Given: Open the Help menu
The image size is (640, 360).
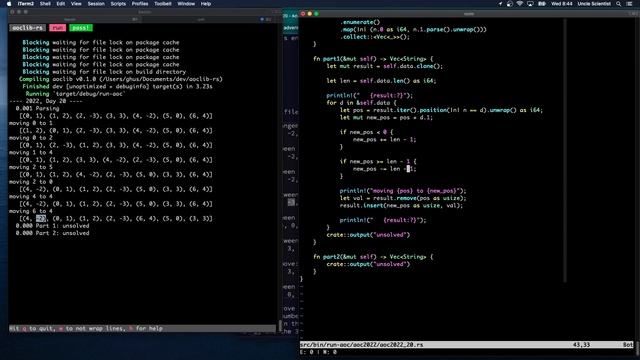Looking at the screenshot, I should 206,4.
